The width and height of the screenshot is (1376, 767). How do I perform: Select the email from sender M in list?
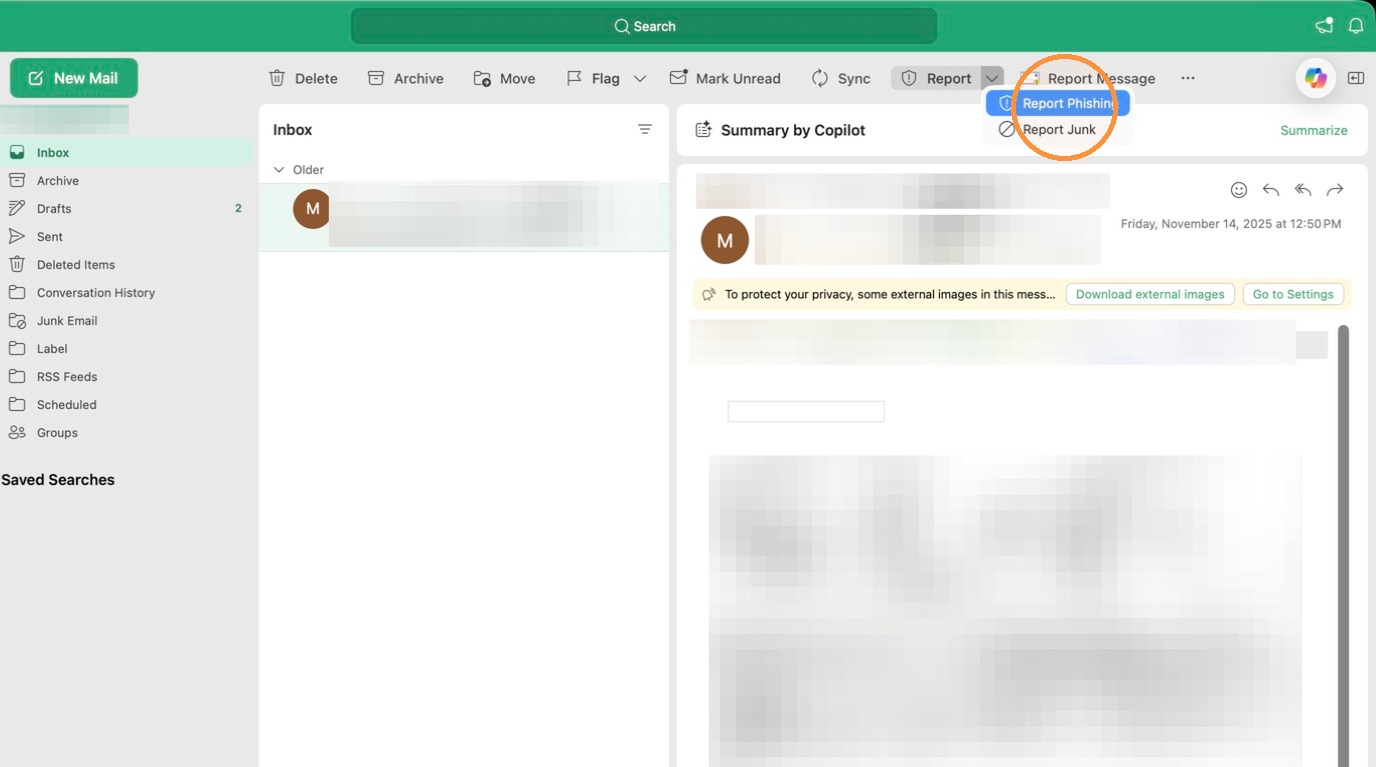(464, 216)
